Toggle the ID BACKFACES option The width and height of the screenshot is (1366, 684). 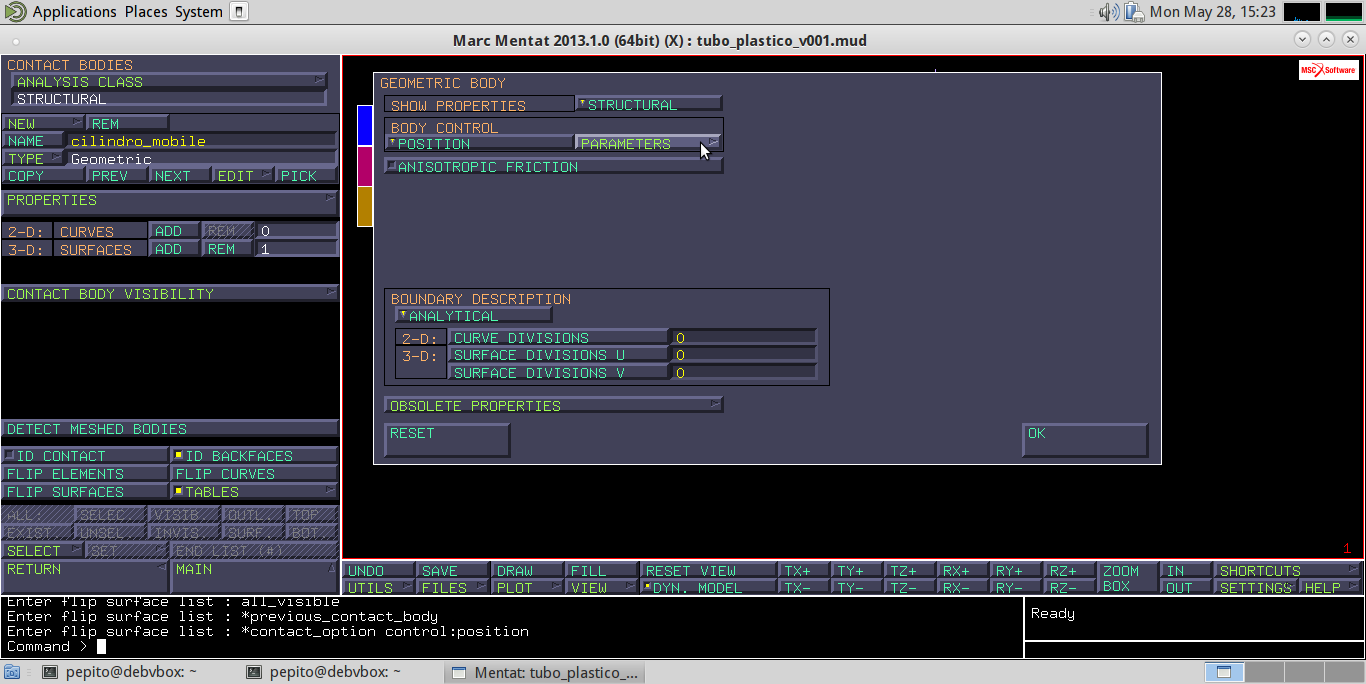point(254,456)
